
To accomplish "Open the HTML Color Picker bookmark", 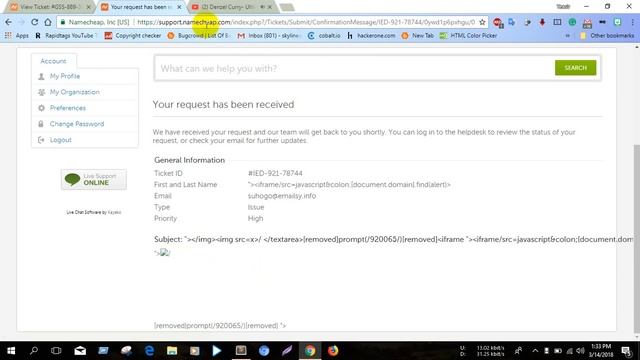I will 468,36.
